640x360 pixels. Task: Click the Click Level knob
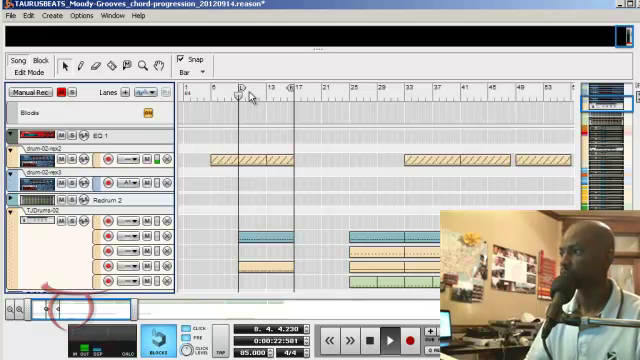187,350
